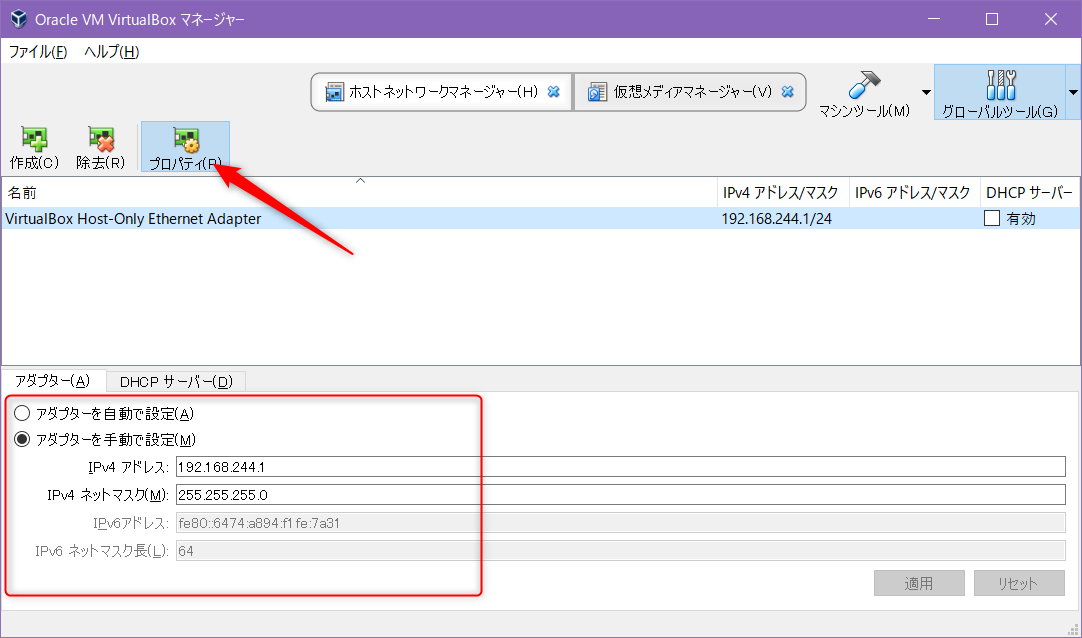
Task: Close the ホストネットワークマネージャー tab via its X icon
Action: [553, 90]
